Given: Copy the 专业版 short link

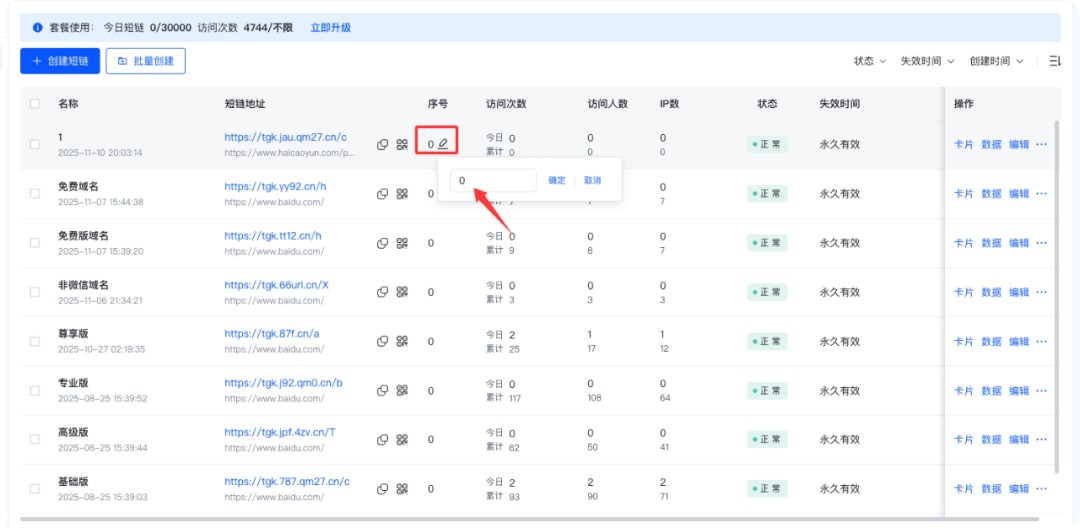Looking at the screenshot, I should 382,390.
